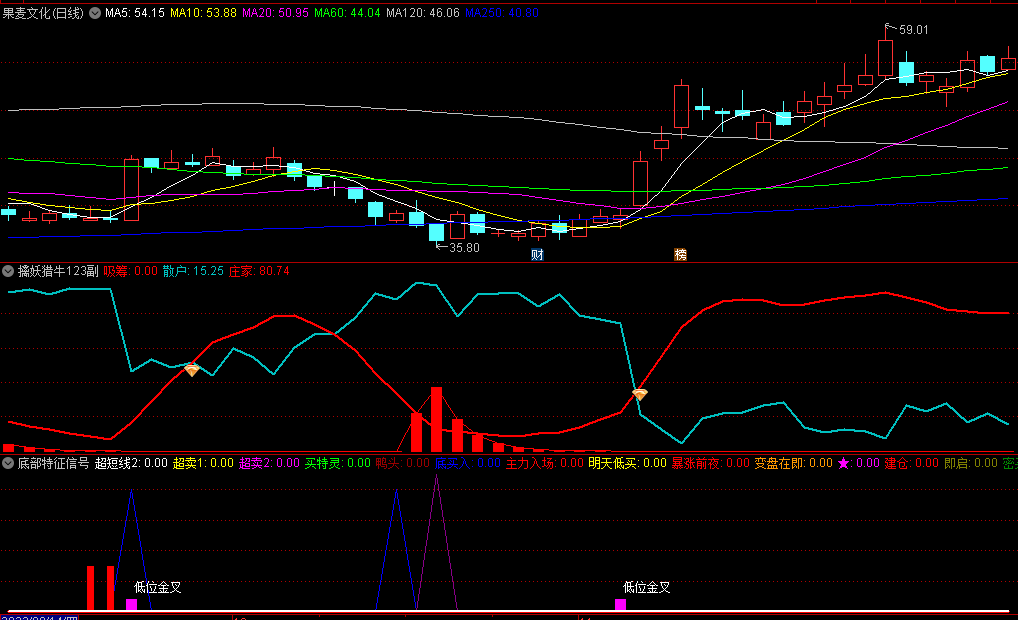
Task: Select the MA10: 53.88 label
Action: coord(203,13)
